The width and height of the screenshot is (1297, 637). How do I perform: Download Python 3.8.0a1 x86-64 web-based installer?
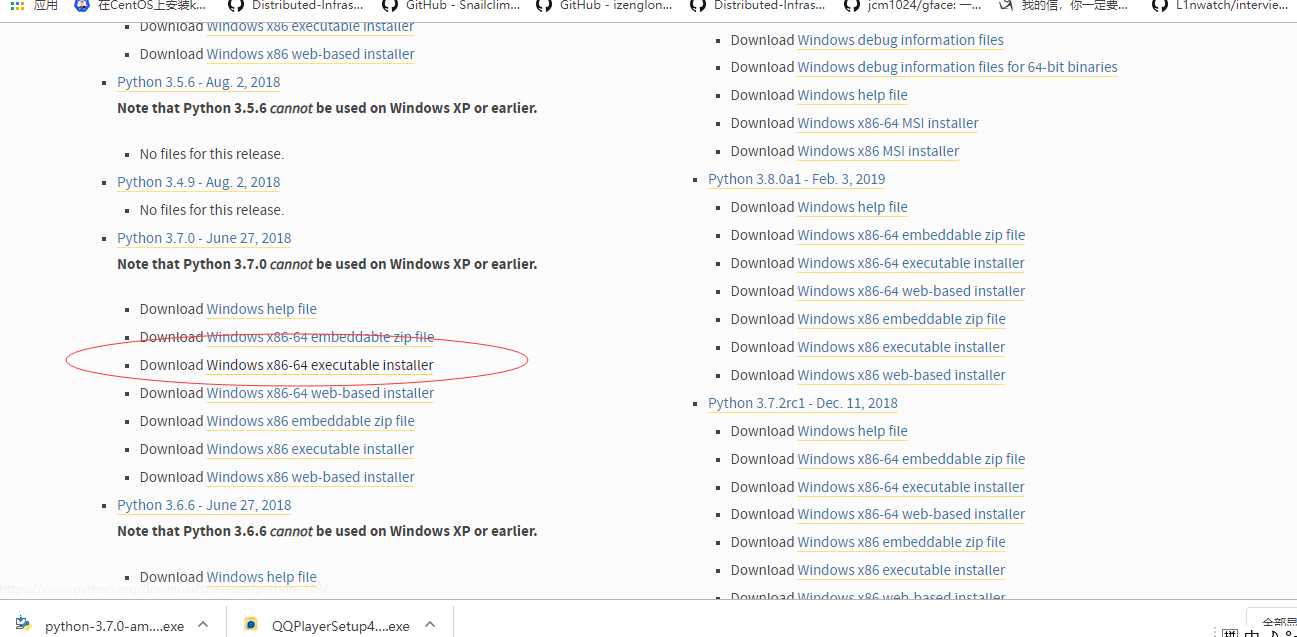click(x=912, y=291)
